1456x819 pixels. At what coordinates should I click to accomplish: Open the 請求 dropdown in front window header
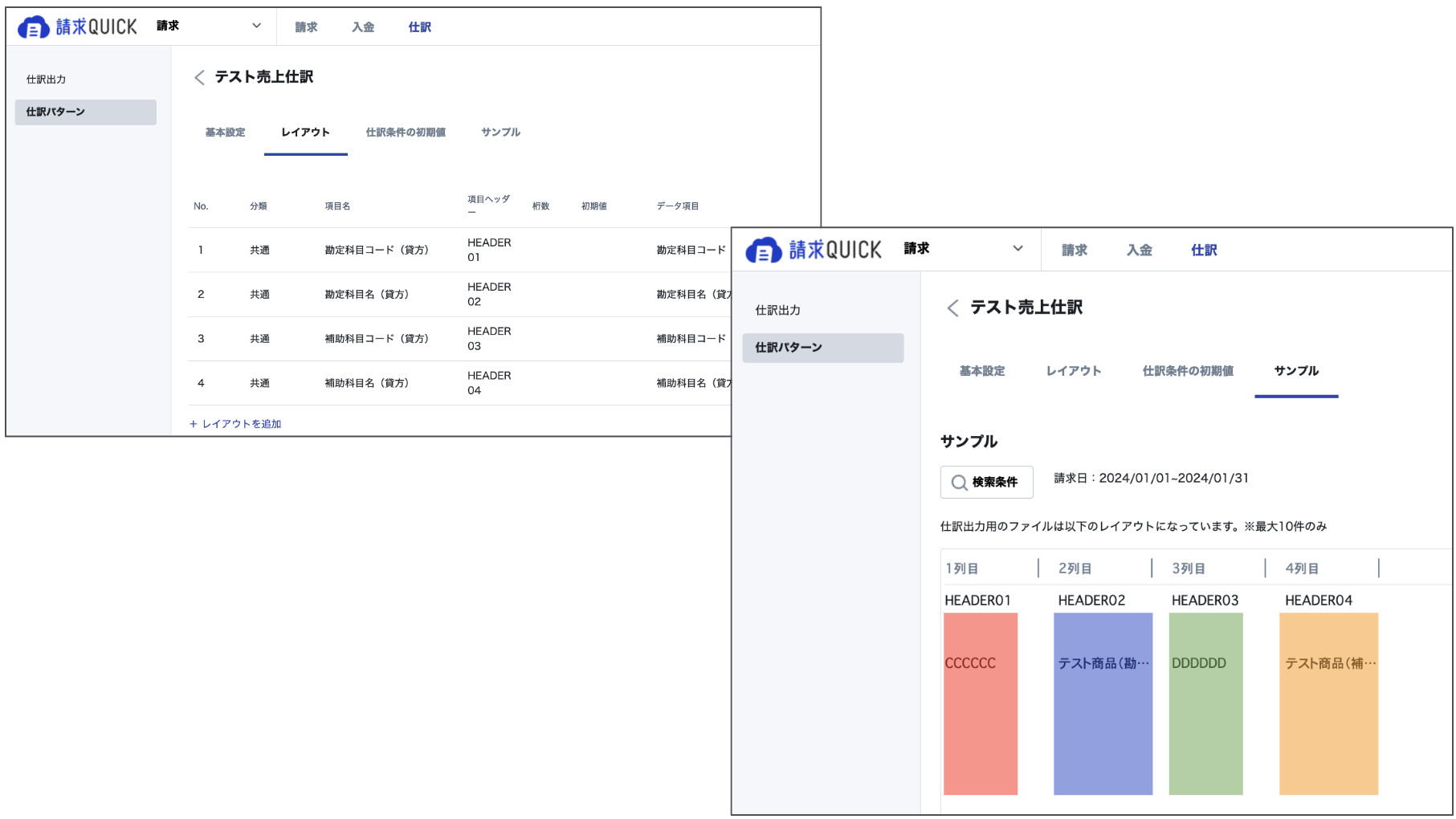pos(963,248)
